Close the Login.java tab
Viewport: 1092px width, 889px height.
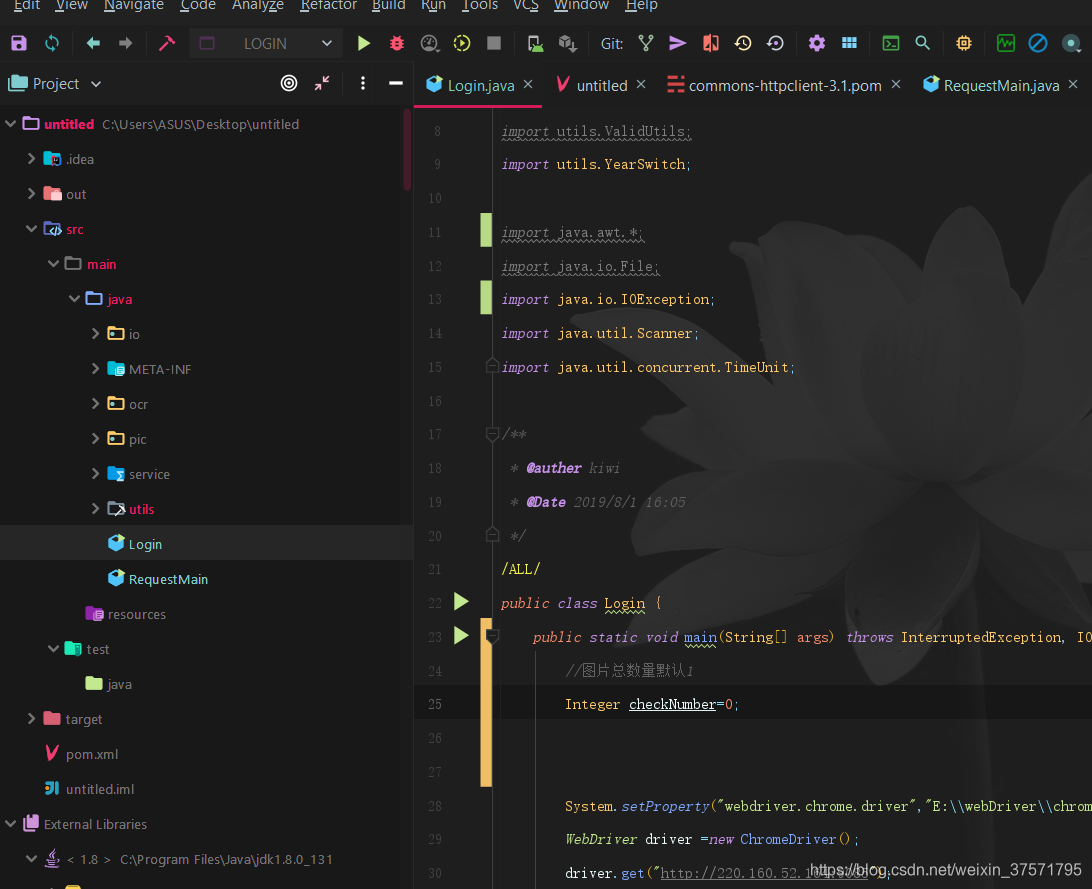(x=528, y=84)
